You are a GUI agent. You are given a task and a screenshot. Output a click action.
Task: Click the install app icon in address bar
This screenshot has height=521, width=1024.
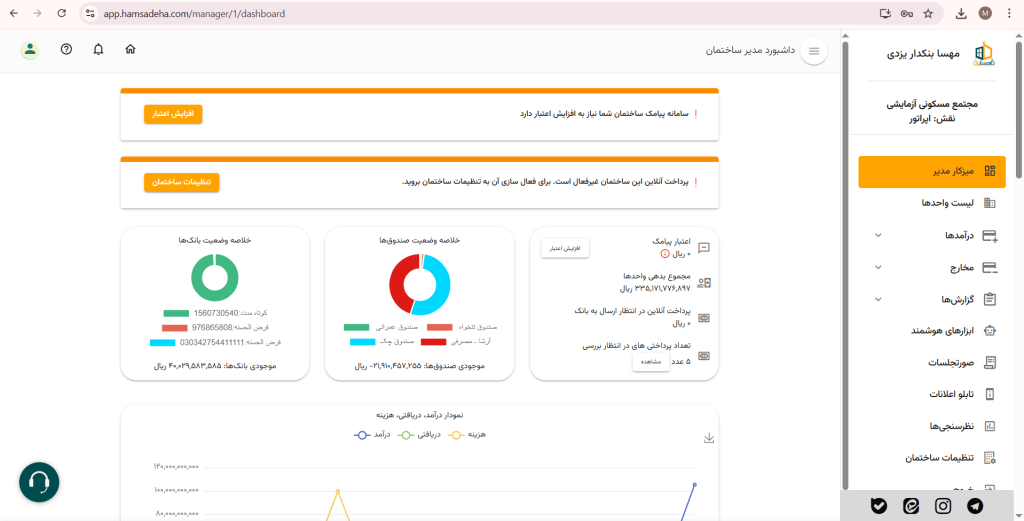(885, 14)
